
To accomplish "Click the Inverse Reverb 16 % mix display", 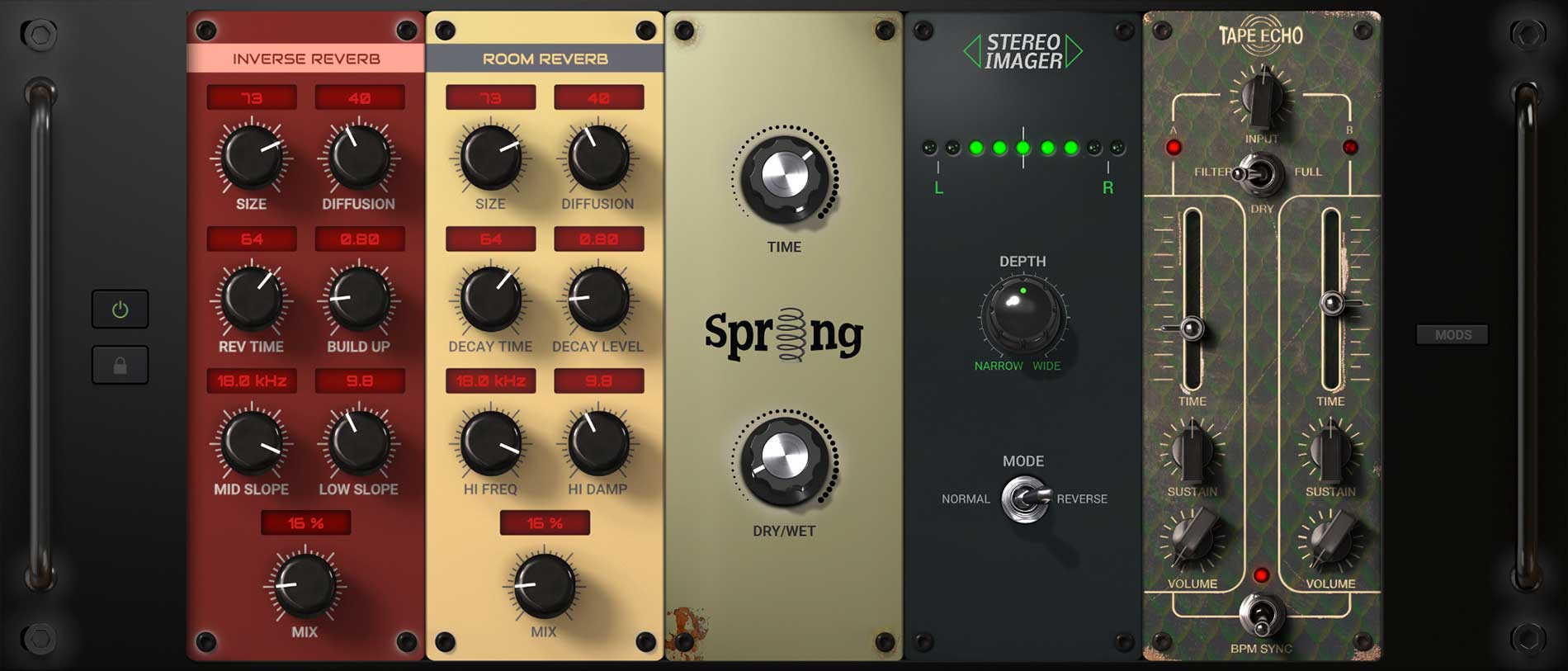I will tap(305, 523).
